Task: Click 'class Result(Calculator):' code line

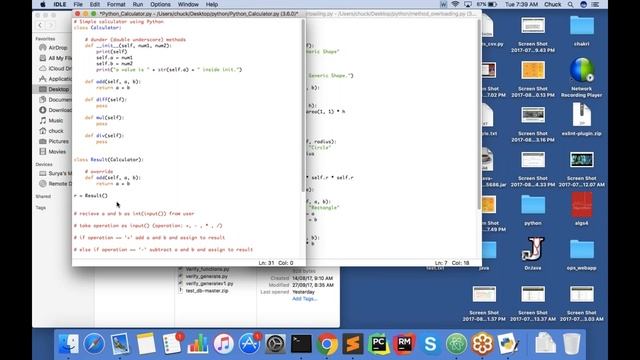Action: [x=109, y=160]
